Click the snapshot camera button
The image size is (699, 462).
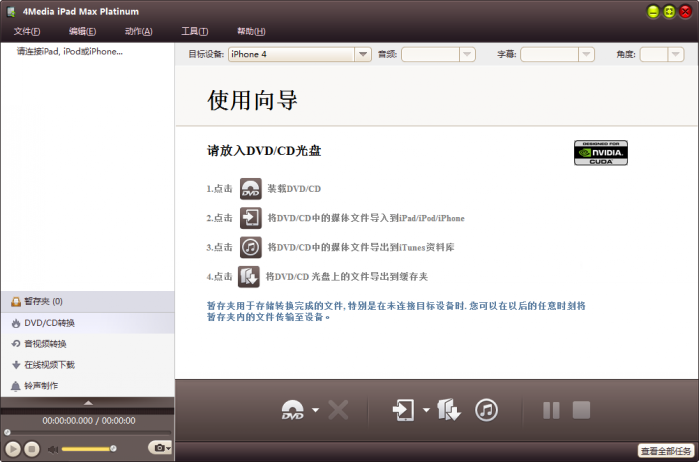(160, 447)
